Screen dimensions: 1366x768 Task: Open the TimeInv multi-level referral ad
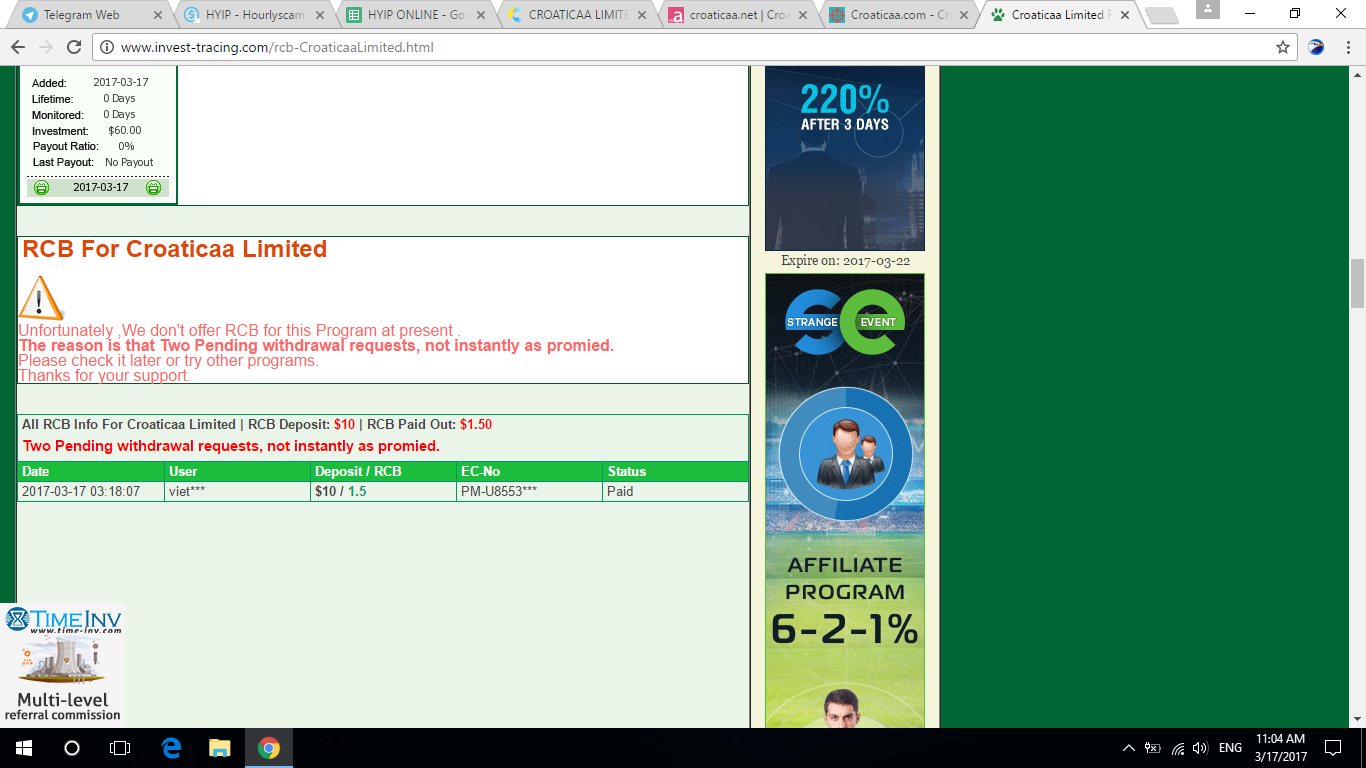coord(63,664)
